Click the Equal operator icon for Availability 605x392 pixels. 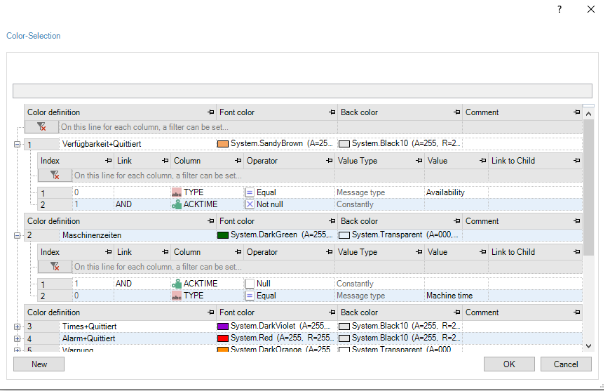pyautogui.click(x=250, y=192)
